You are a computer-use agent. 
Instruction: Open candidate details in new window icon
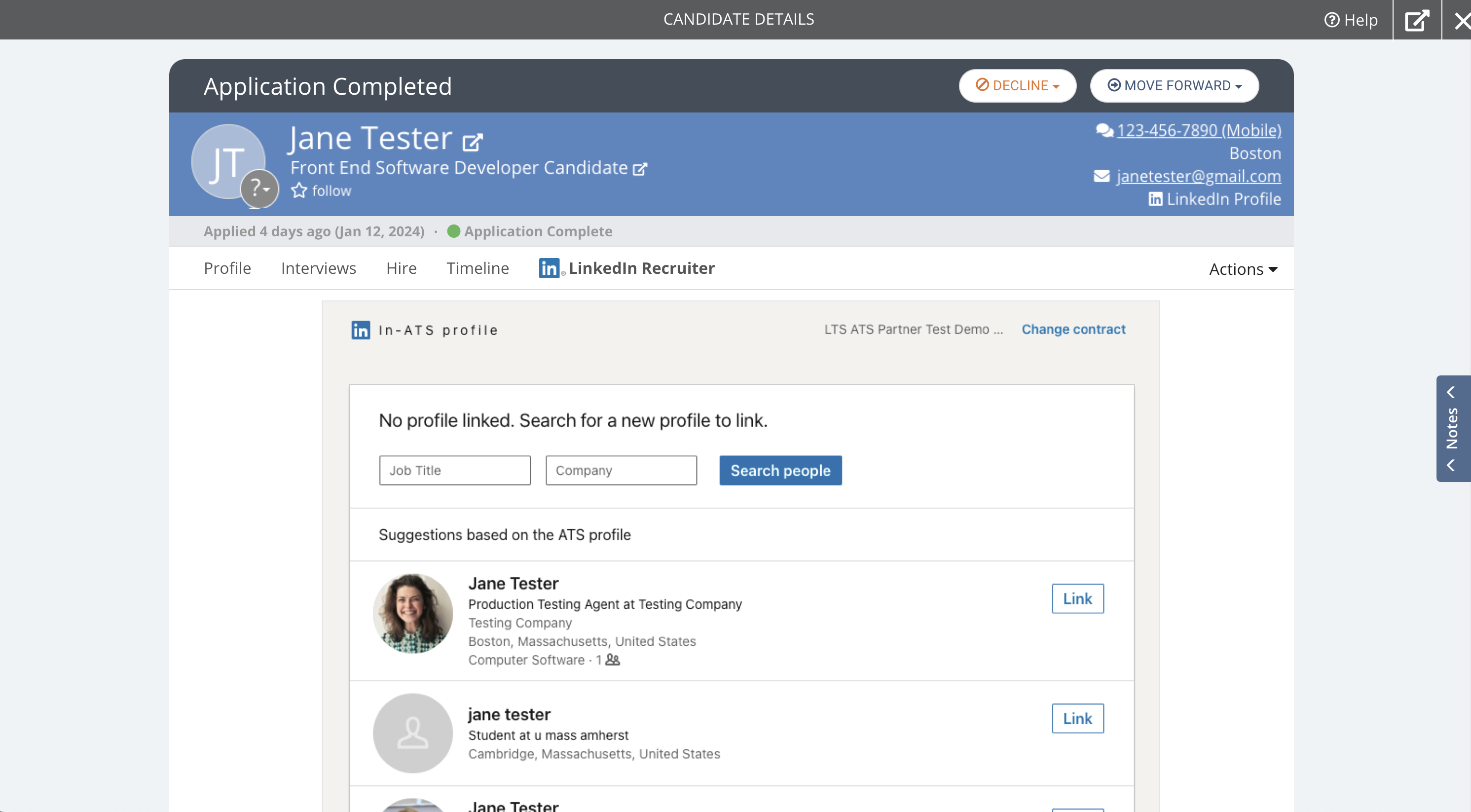coord(1417,20)
